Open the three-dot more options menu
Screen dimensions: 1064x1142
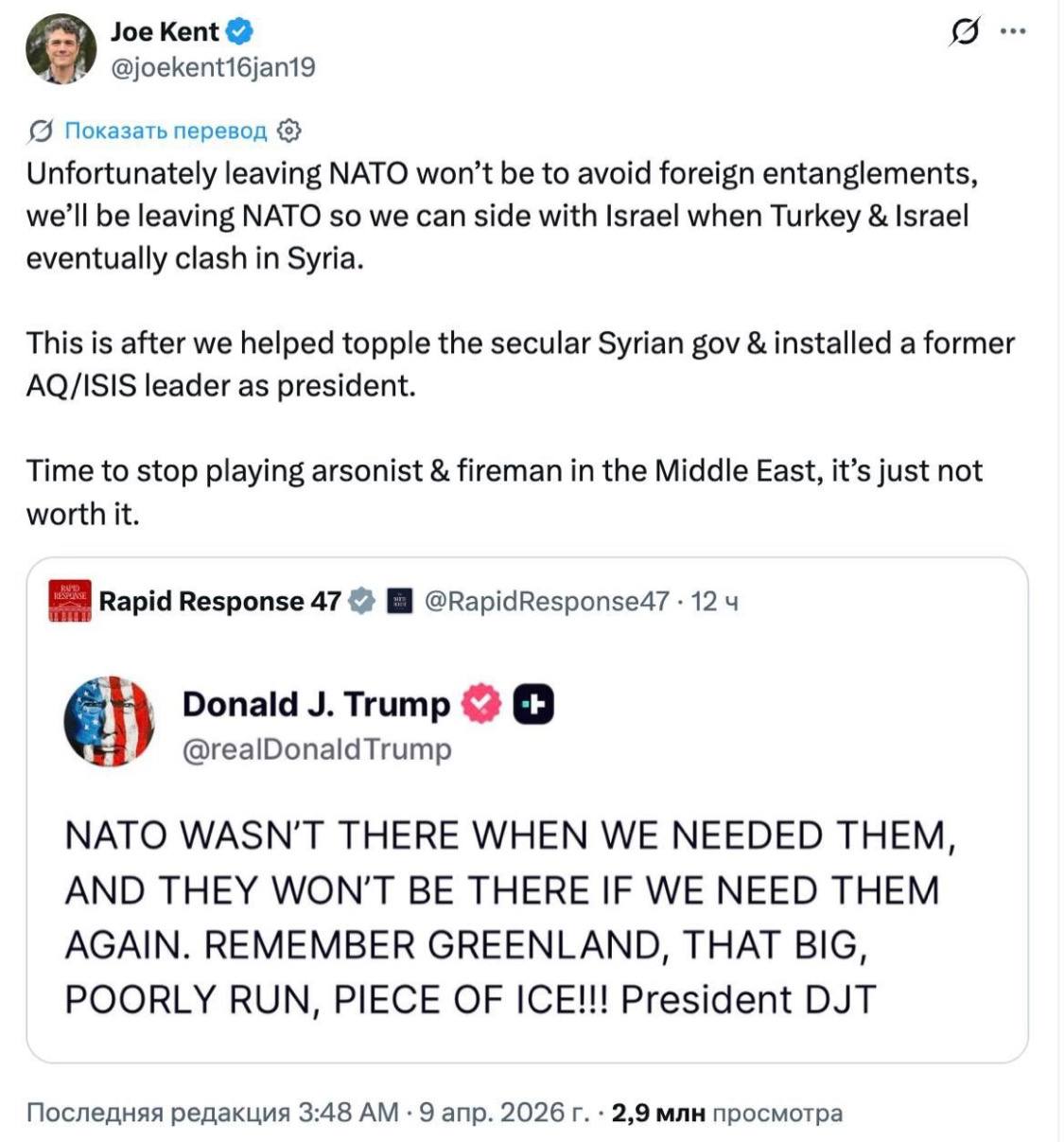tap(1013, 31)
